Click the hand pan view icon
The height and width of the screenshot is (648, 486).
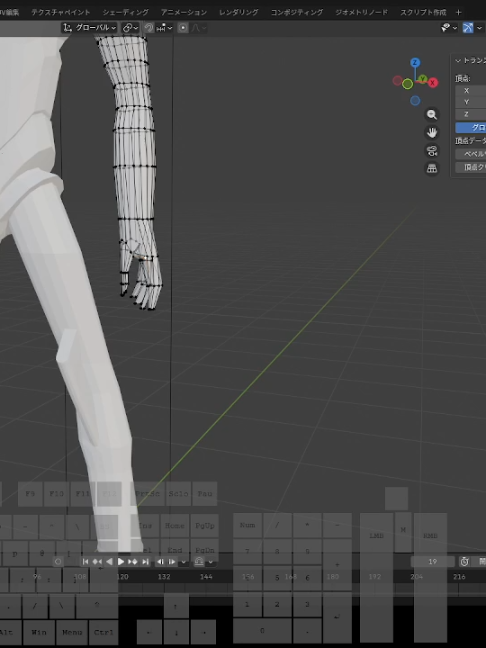pyautogui.click(x=432, y=133)
